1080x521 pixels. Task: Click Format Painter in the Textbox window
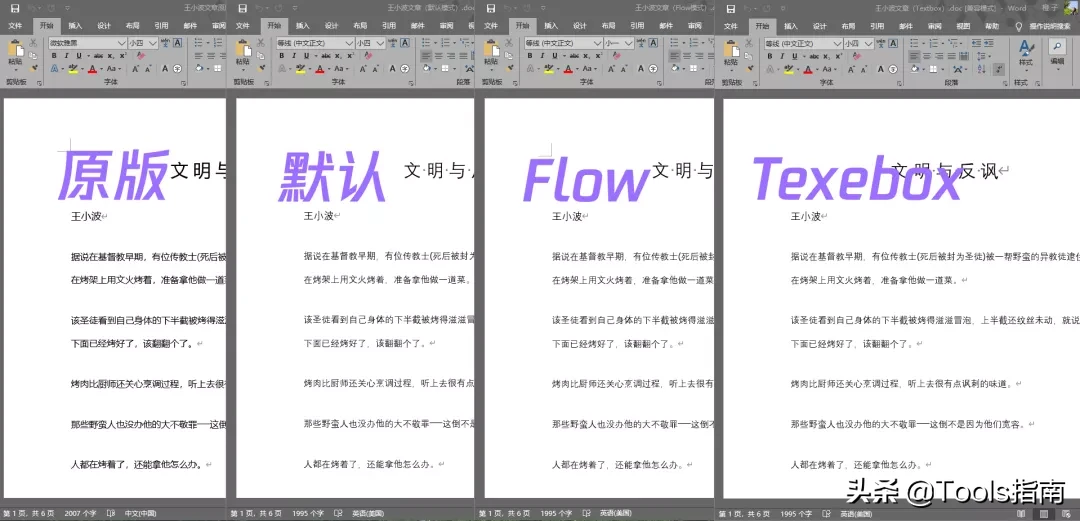749,69
